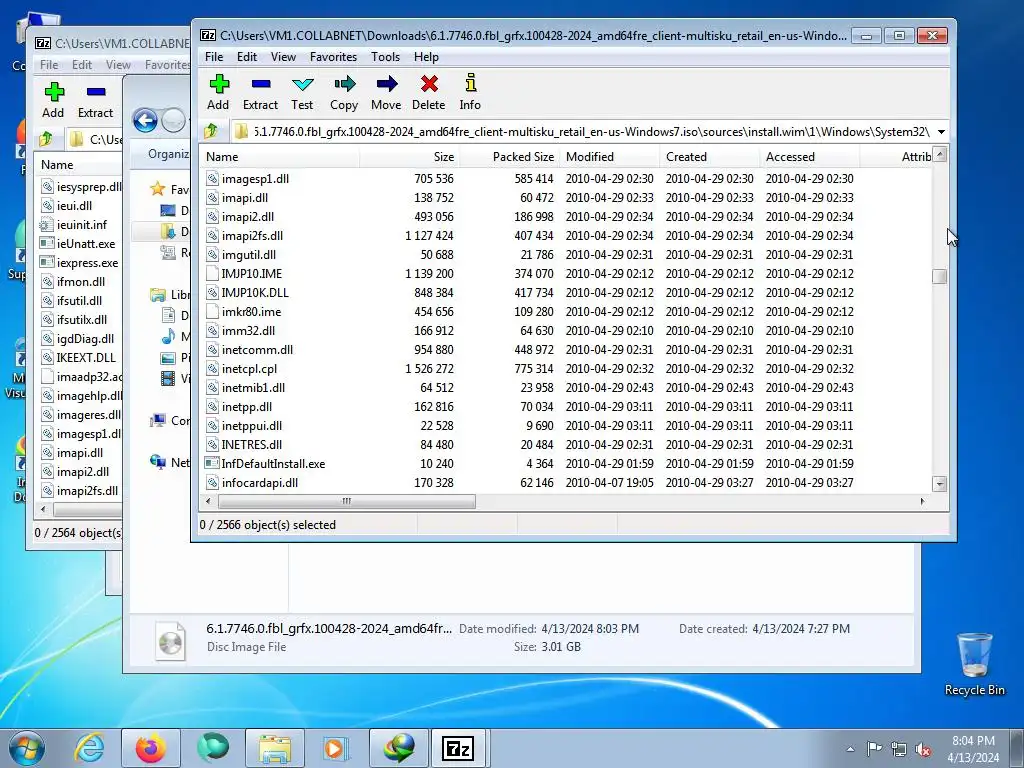
Task: Select ieuinit.inf in background 7-Zip window
Action: (80, 225)
